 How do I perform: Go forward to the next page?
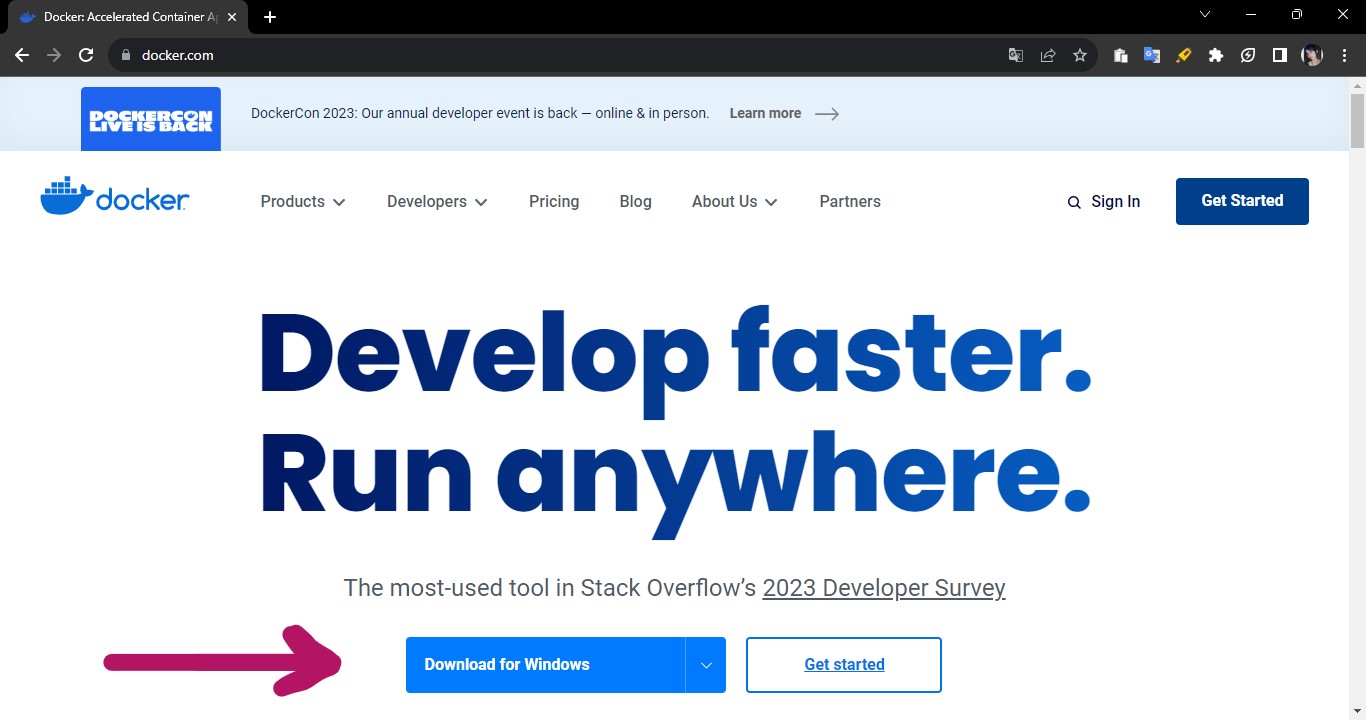(54, 55)
